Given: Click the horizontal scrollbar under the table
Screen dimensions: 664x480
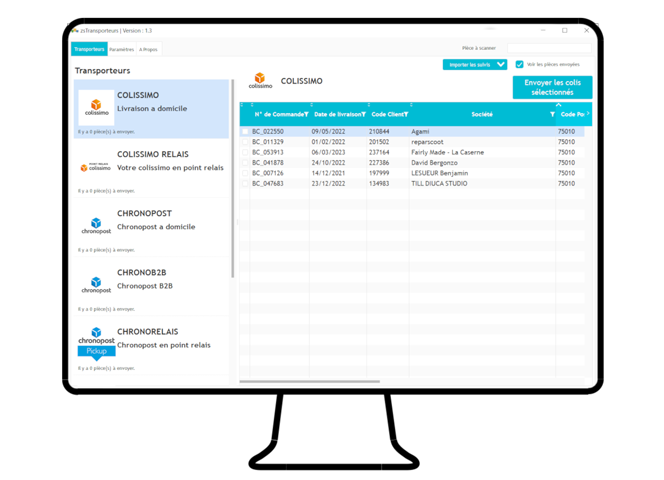Looking at the screenshot, I should coord(310,381).
